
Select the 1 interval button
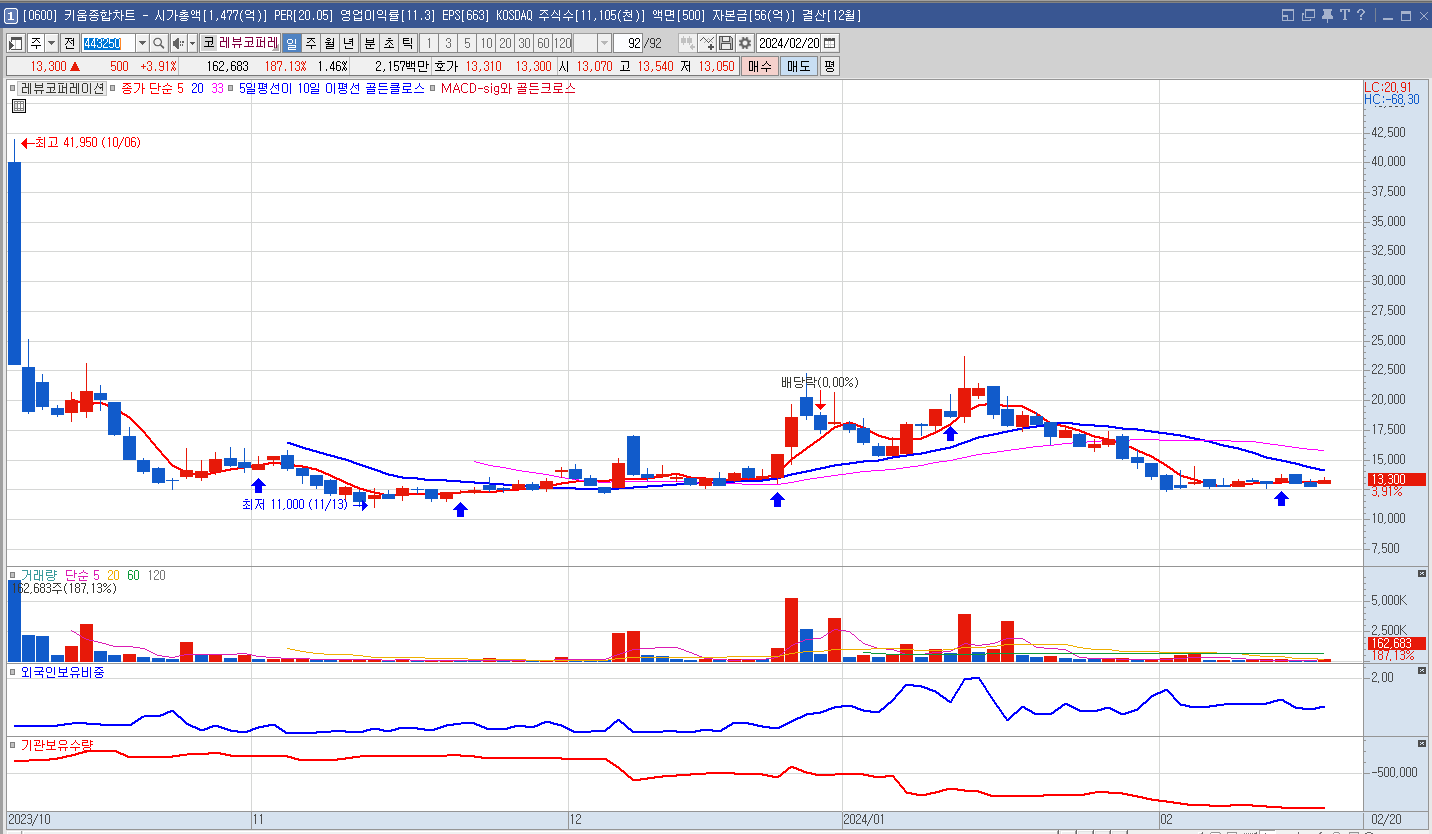(x=429, y=43)
